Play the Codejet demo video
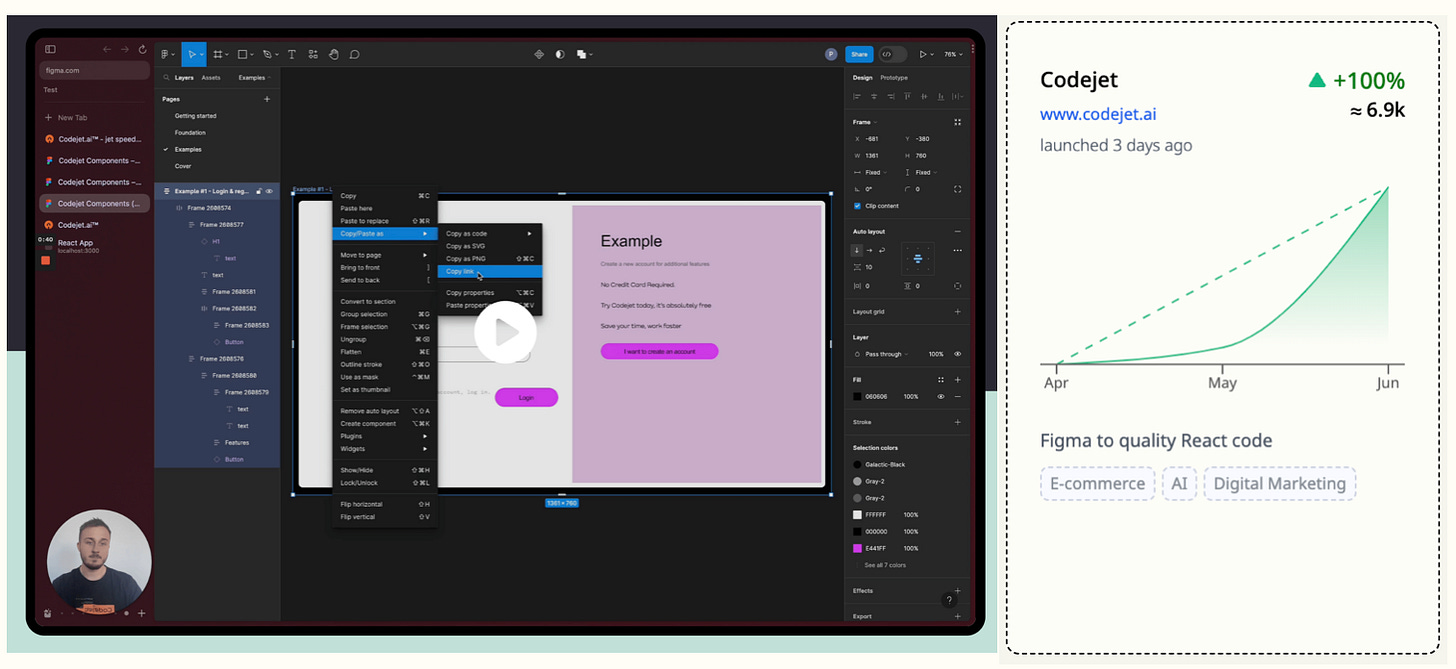Screen dimensions: 1456x669 tap(506, 332)
